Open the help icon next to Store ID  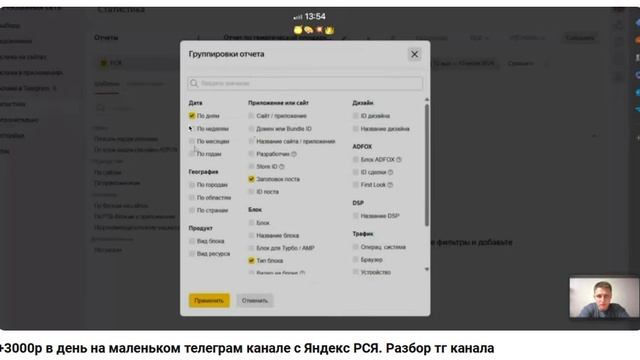(282, 167)
